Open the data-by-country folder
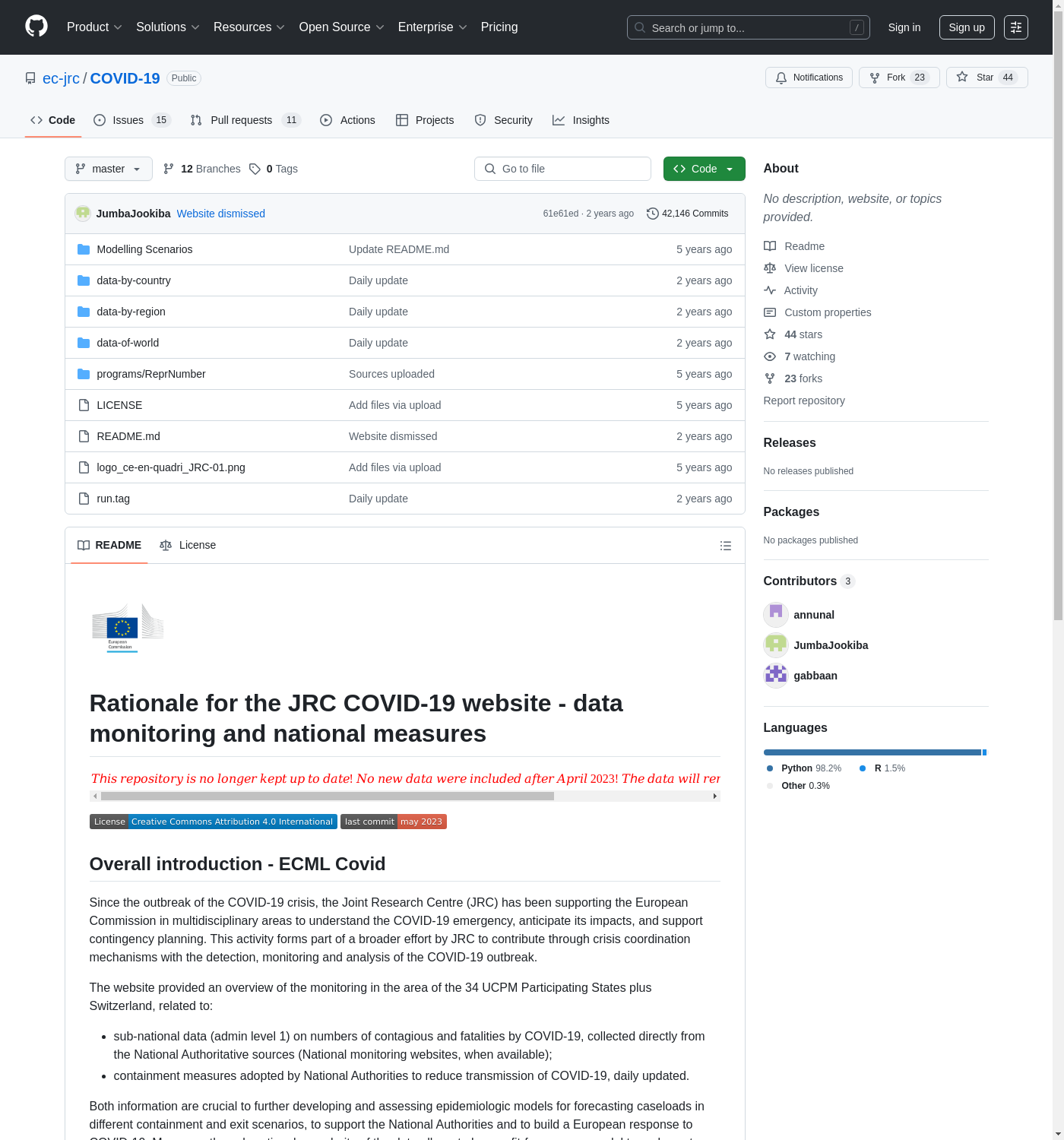The image size is (1064, 1140). (x=134, y=280)
